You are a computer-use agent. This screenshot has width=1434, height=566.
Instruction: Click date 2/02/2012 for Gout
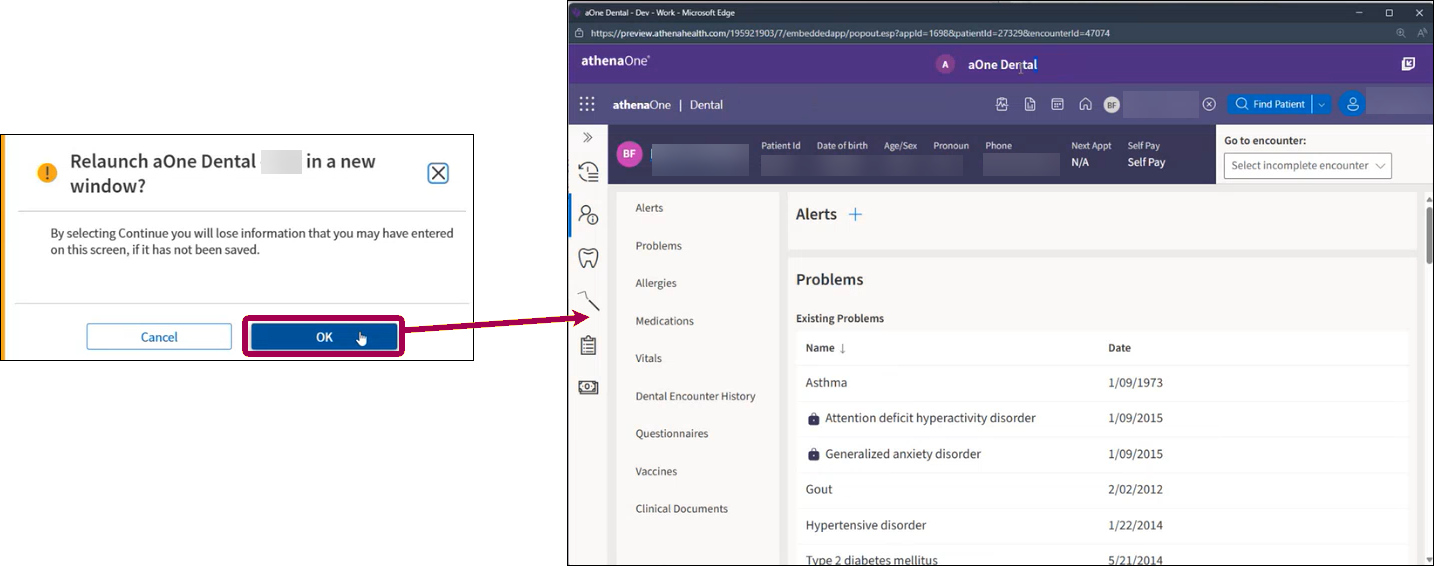tap(1135, 490)
